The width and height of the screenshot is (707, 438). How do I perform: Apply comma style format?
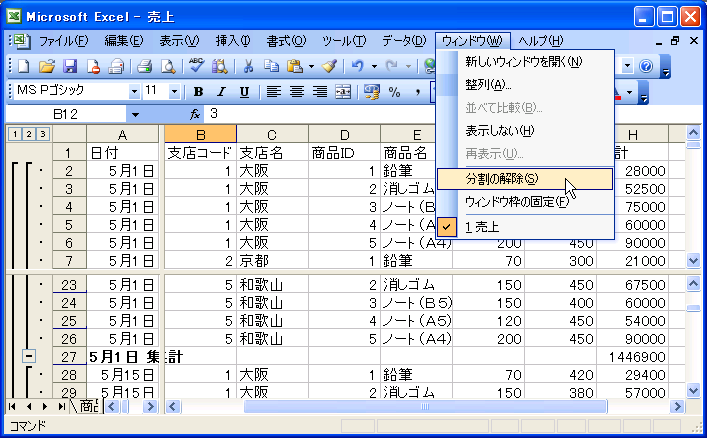418,92
